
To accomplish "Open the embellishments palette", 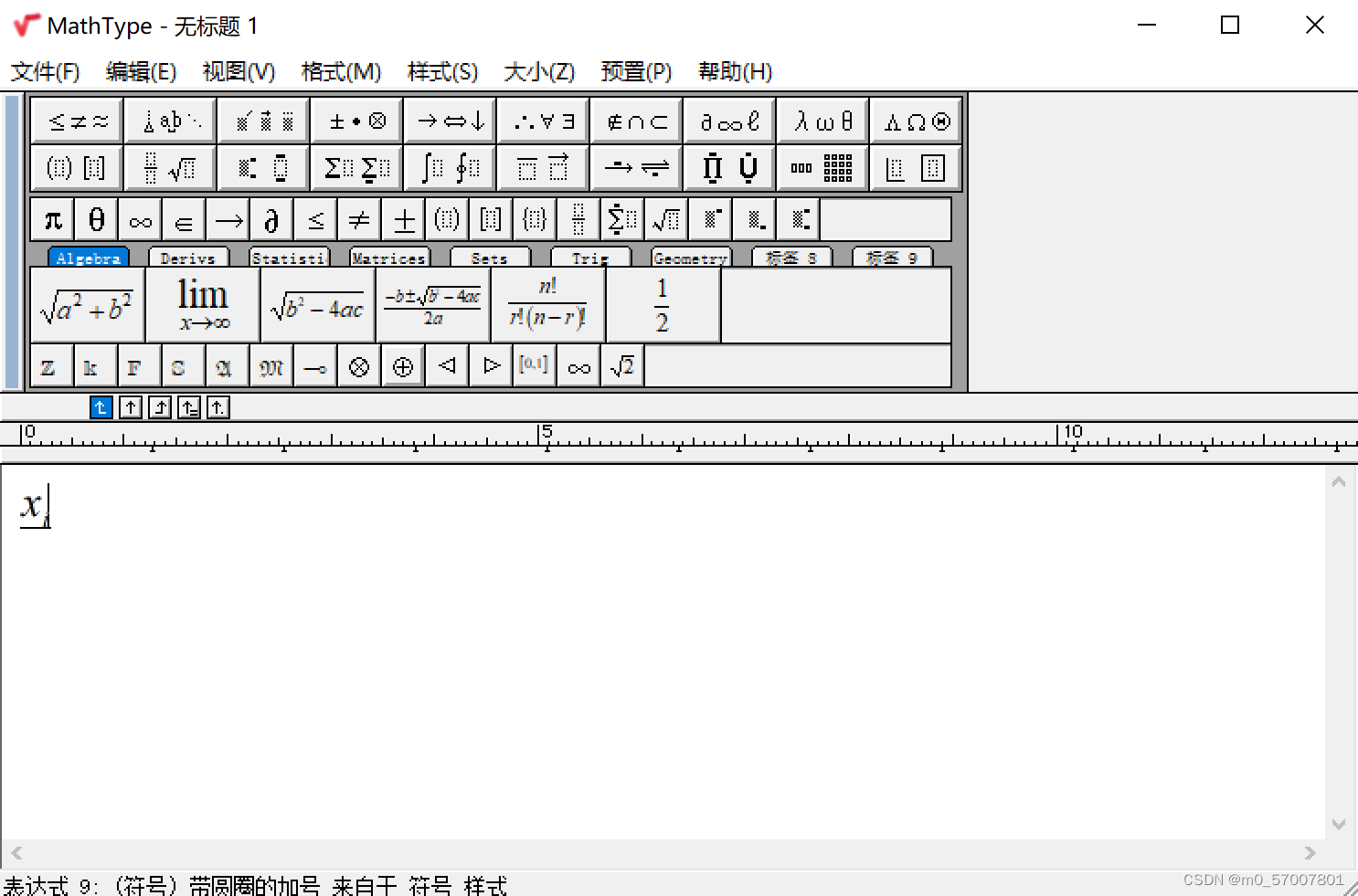I will click(264, 121).
